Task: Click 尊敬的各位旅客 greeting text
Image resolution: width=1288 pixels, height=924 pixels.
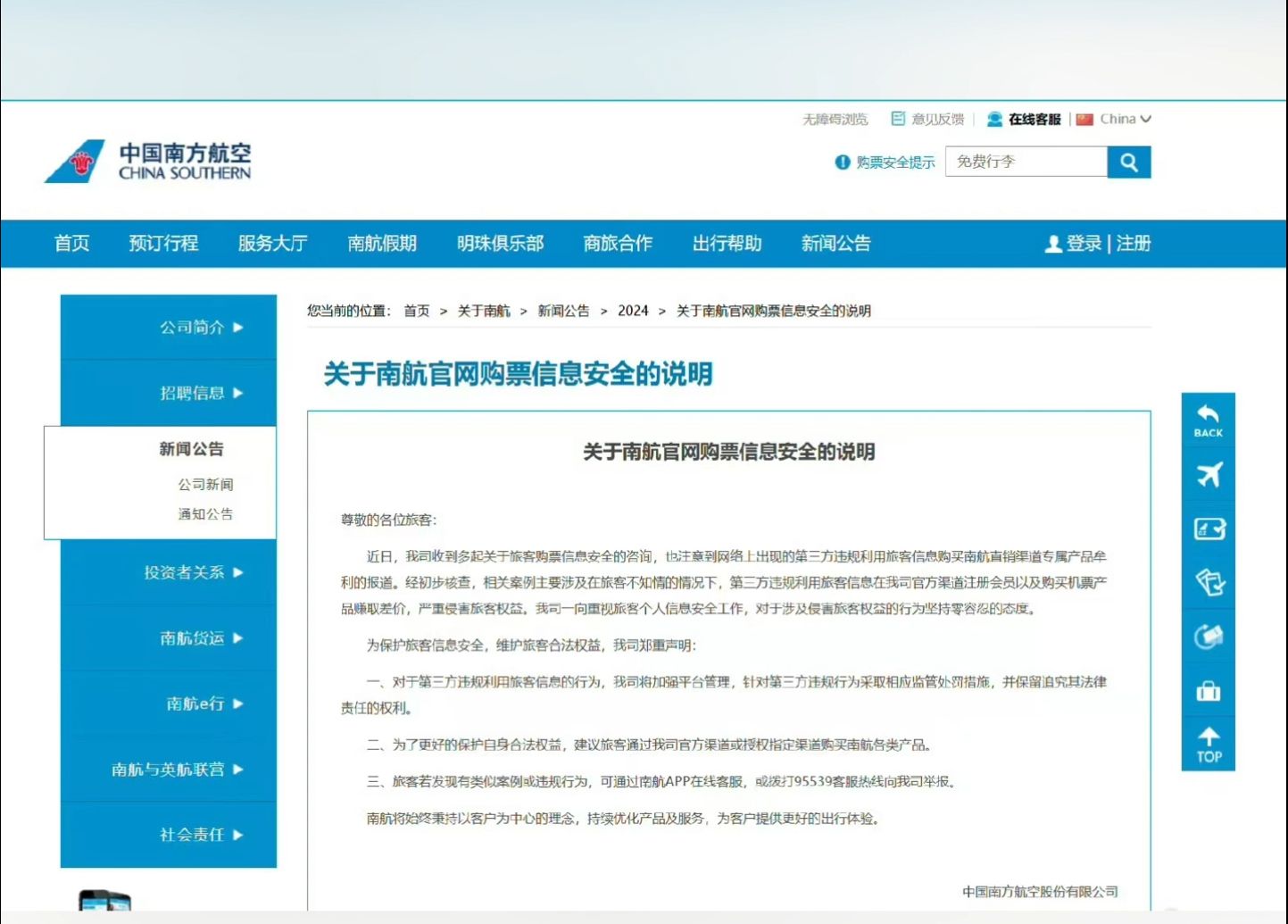Action: pos(388,520)
